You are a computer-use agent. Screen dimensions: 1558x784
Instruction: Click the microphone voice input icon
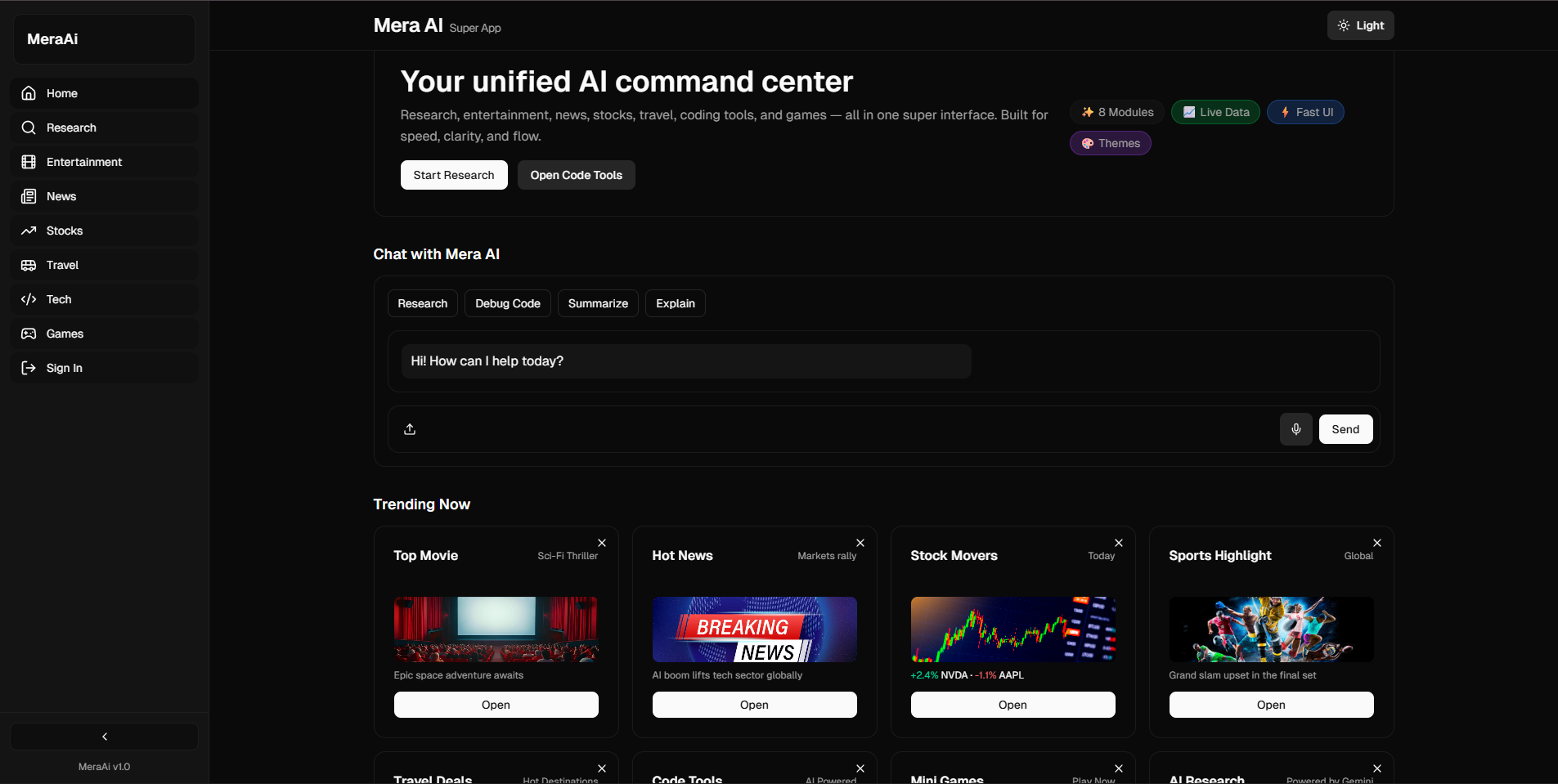[1295, 429]
